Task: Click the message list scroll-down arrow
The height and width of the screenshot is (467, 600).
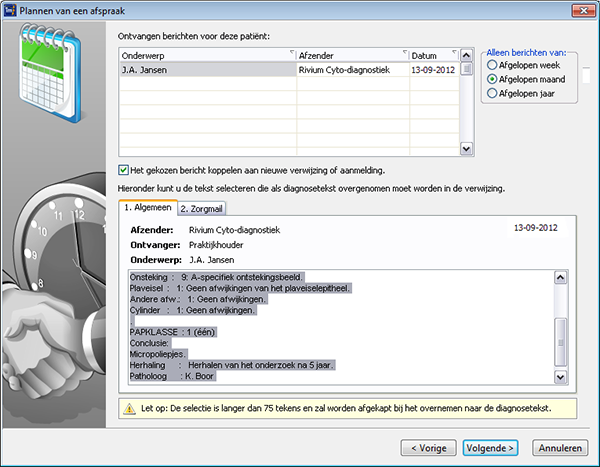Action: click(466, 149)
